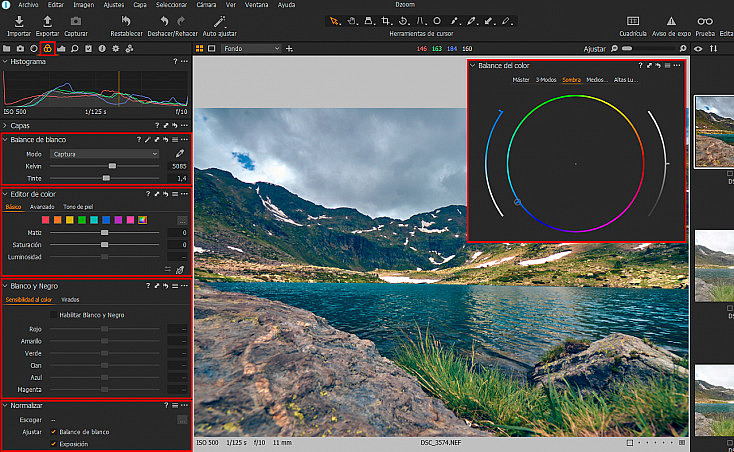Uncheck the Exposición checkbox in Normalizar

[x=53, y=444]
